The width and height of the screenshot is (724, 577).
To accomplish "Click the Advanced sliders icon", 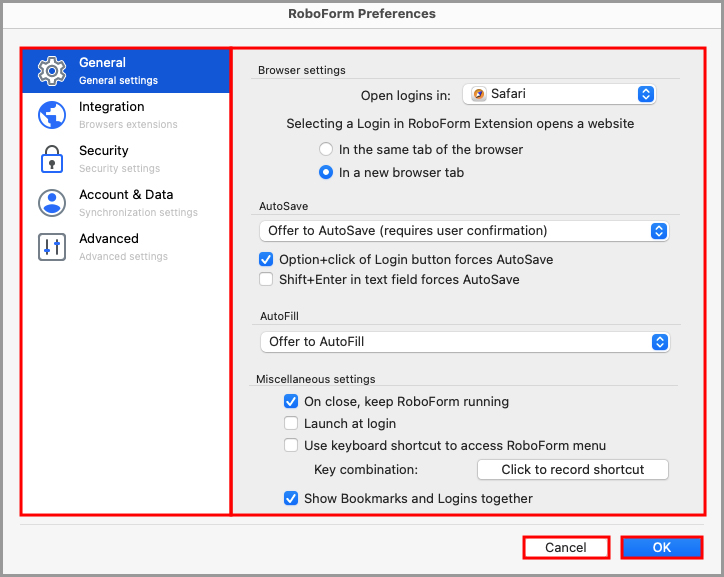I will [x=52, y=247].
